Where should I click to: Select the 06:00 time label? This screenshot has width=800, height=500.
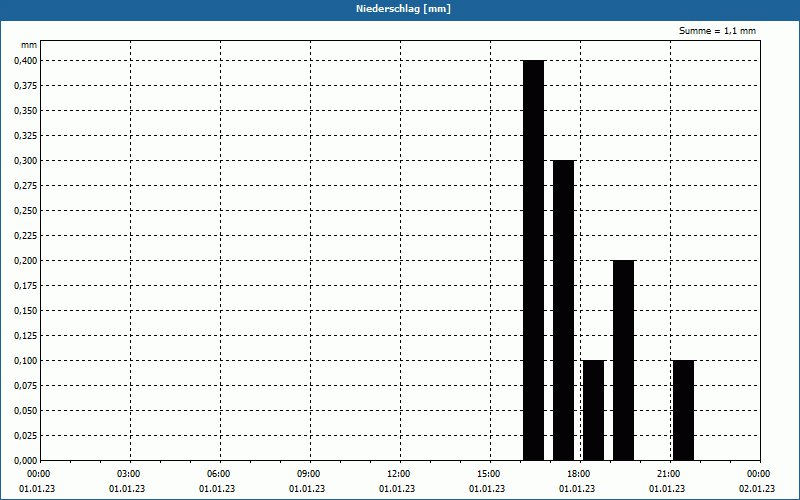tap(219, 474)
